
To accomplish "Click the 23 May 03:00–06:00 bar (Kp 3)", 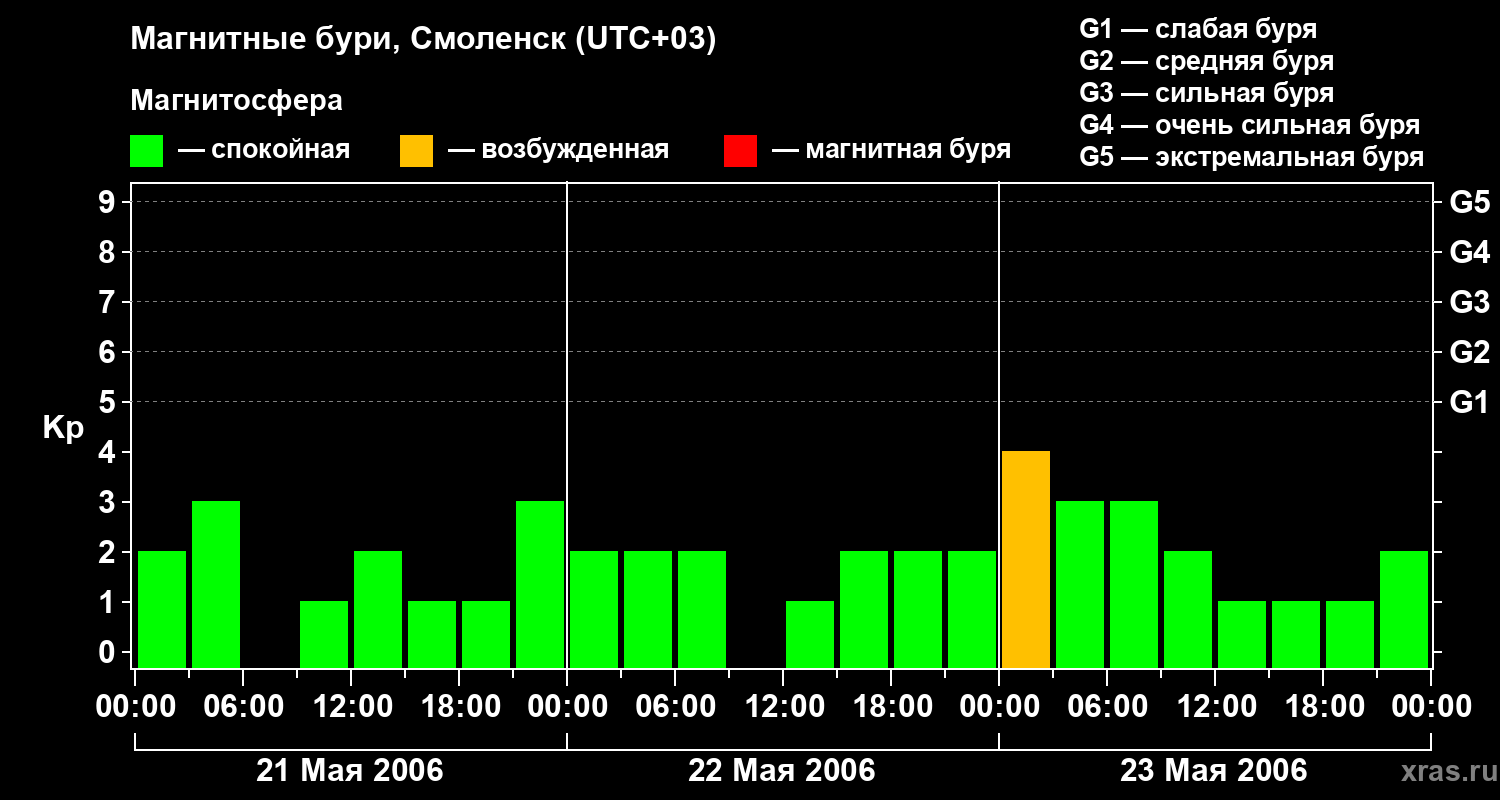I will click(x=1080, y=584).
